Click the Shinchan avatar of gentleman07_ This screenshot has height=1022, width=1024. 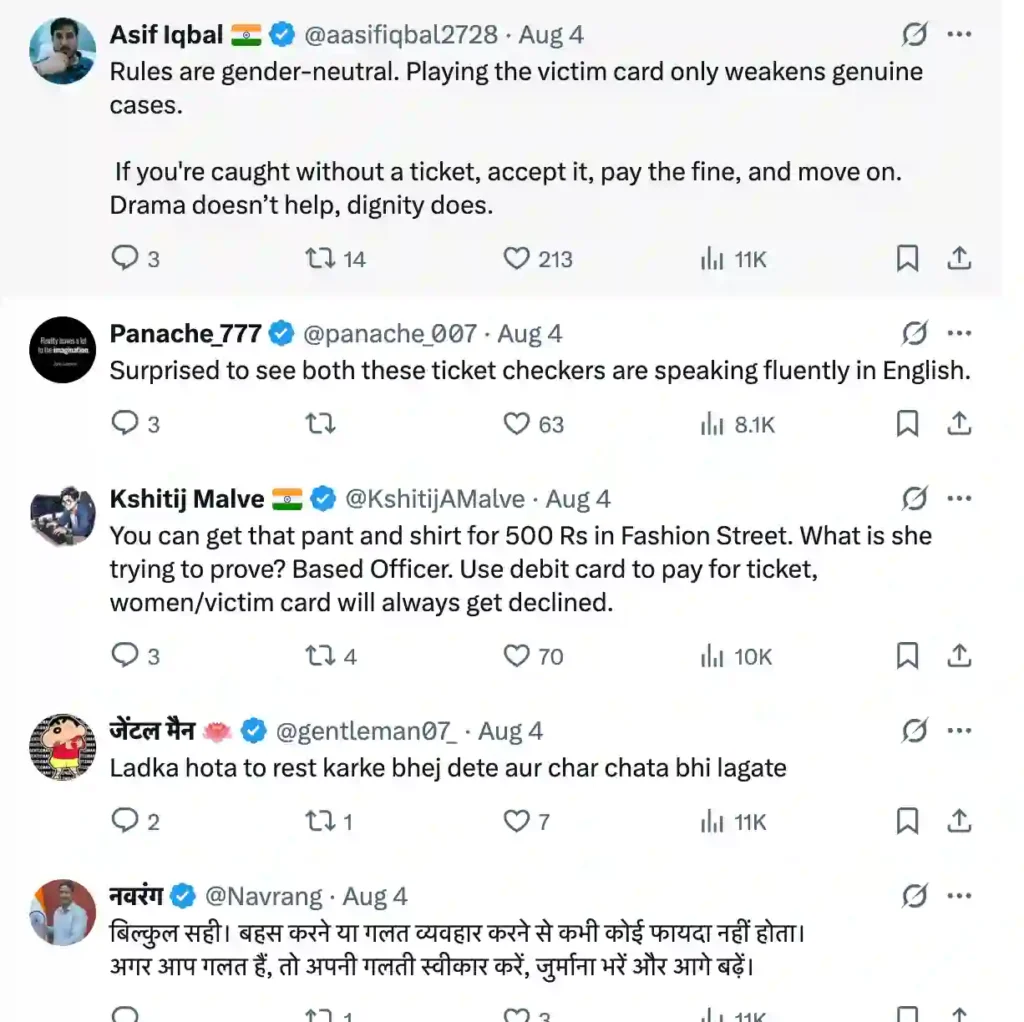[x=63, y=748]
